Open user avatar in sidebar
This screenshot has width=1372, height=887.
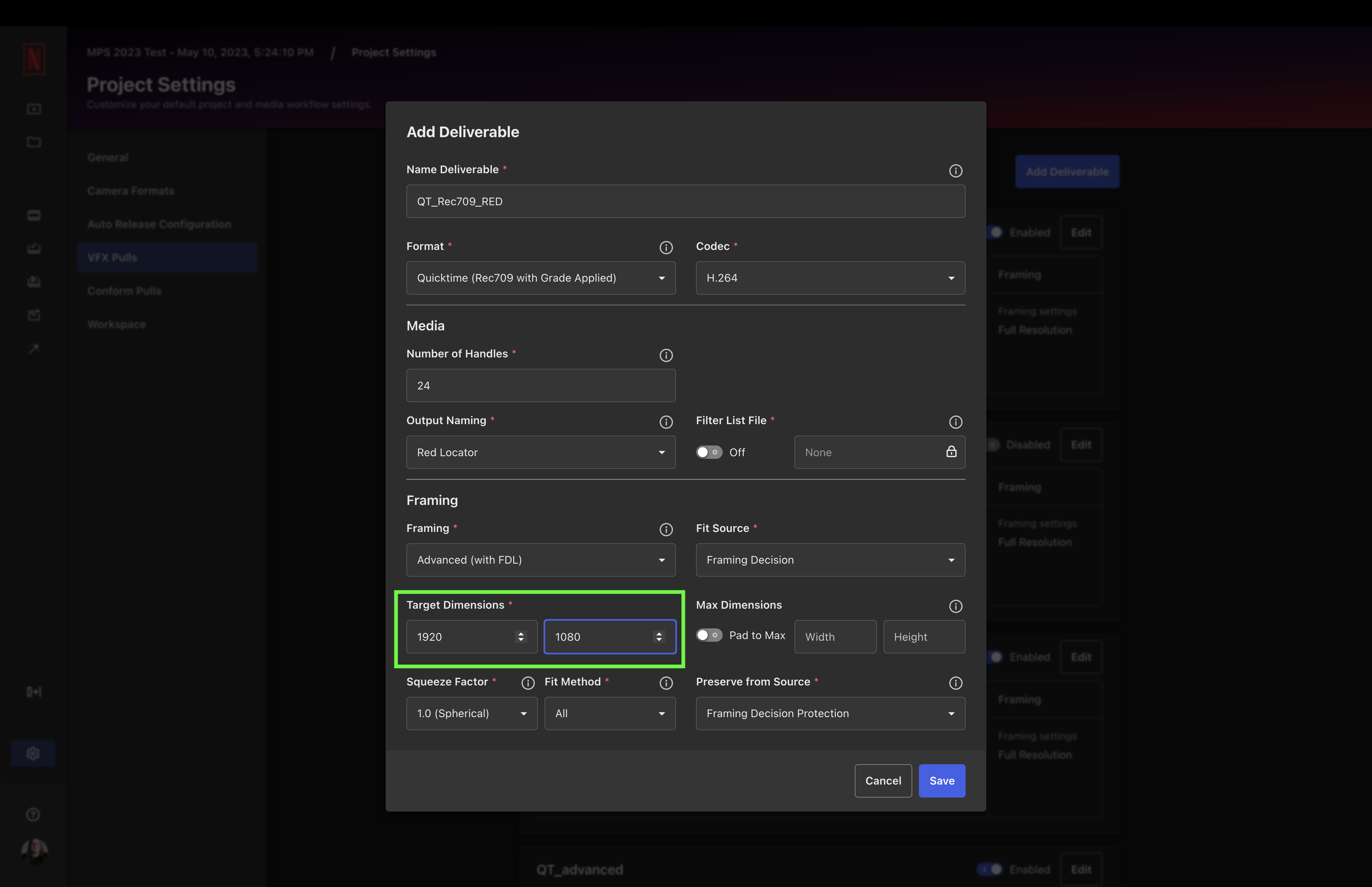tap(34, 851)
